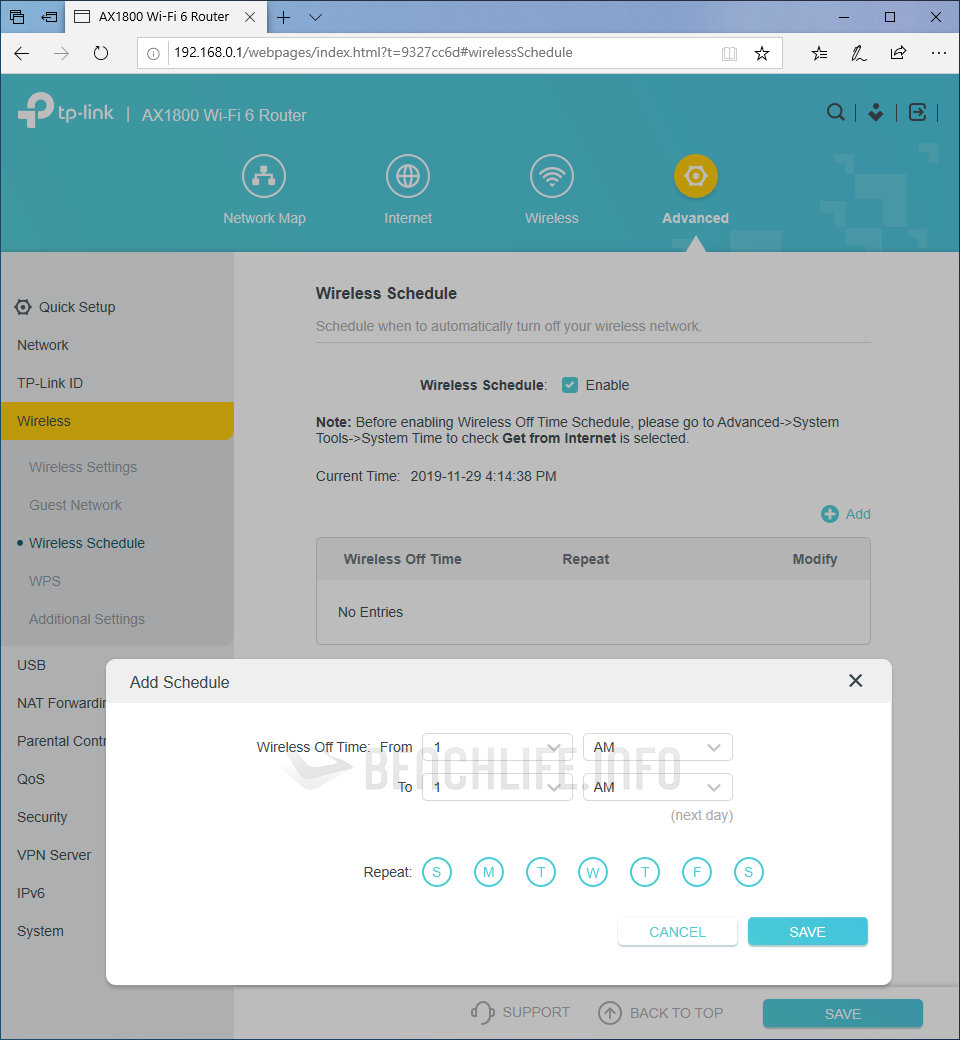The image size is (960, 1040).
Task: Expand the From hour dropdown
Action: click(497, 747)
